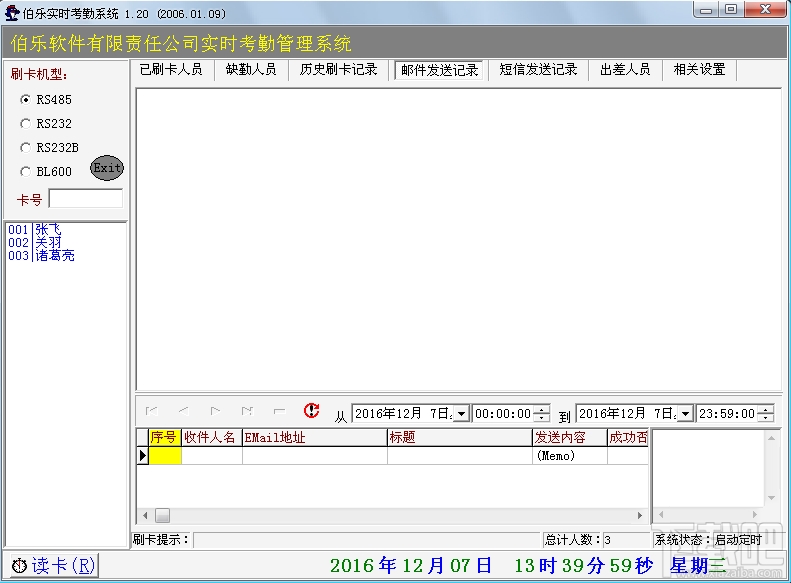
Task: Click the red refresh icon
Action: click(311, 411)
